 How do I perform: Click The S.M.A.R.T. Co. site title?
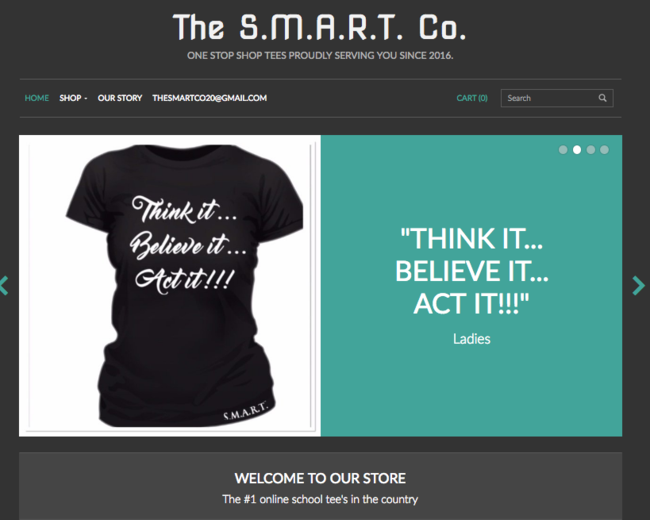tap(320, 27)
